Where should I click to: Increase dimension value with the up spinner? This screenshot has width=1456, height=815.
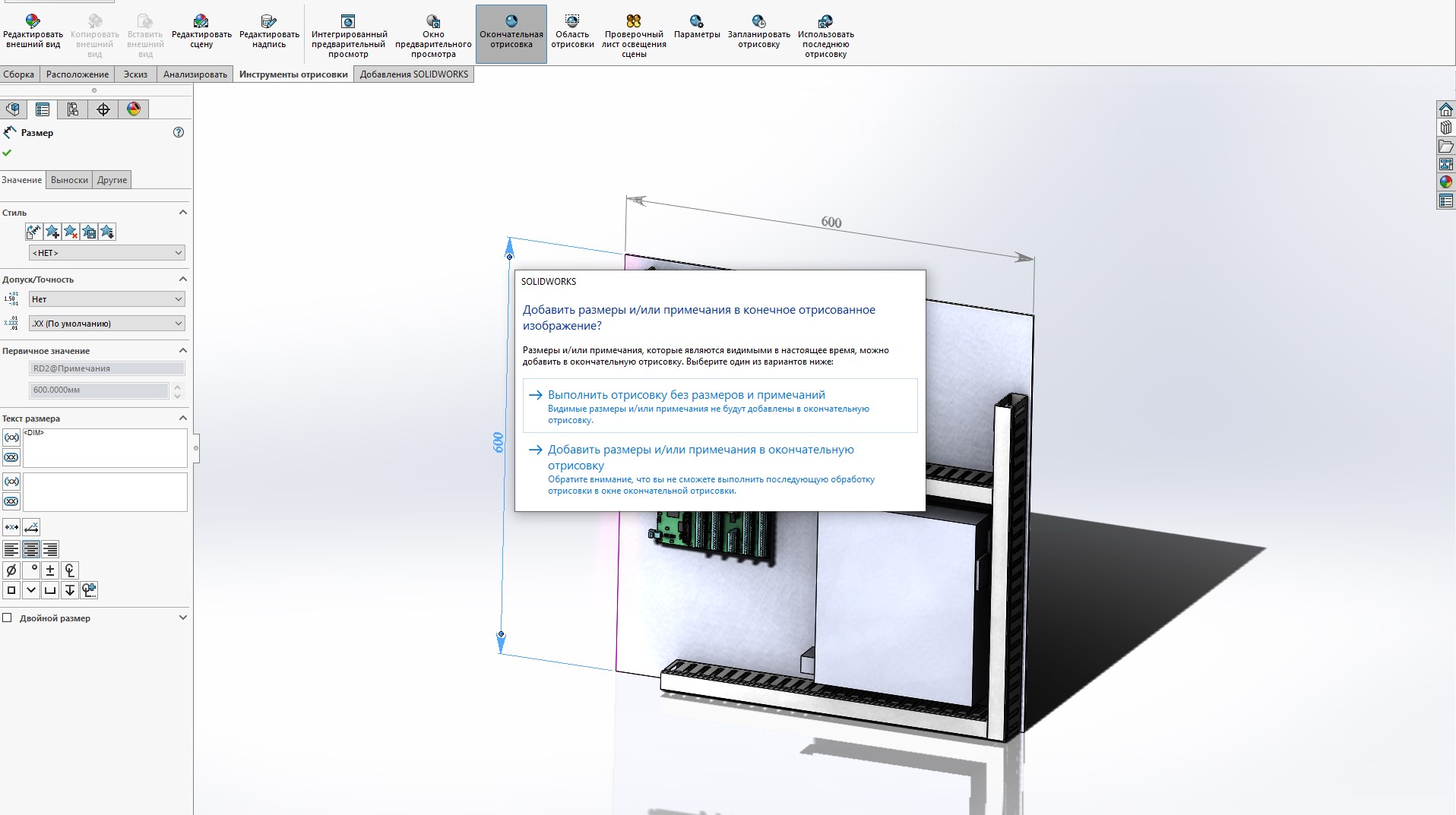(178, 386)
